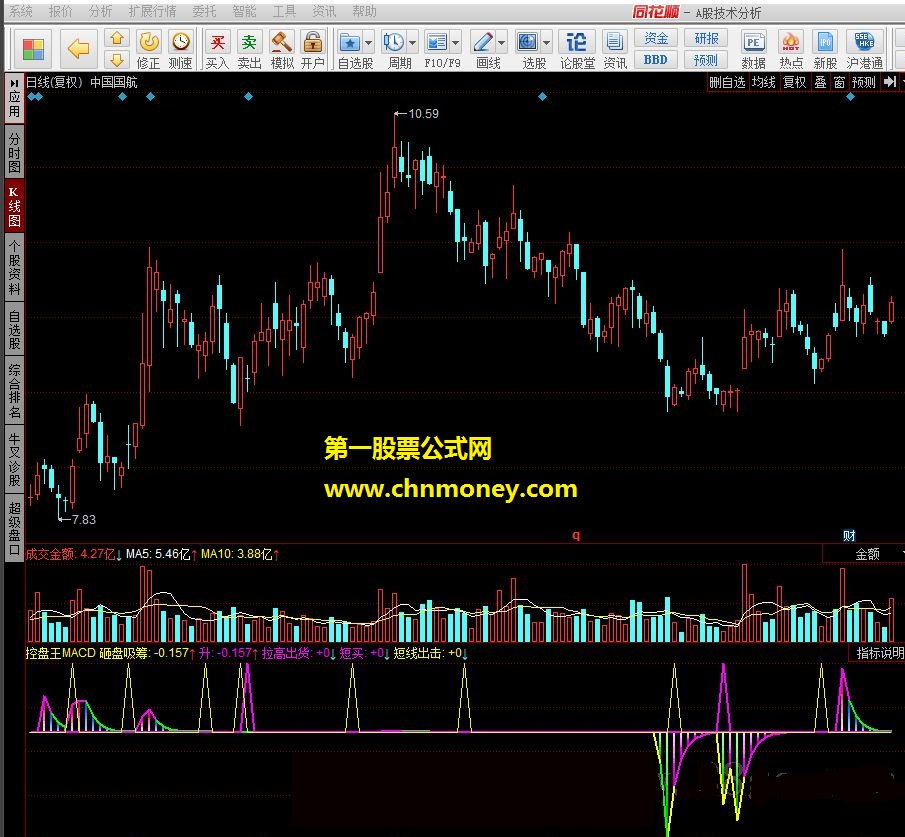Toggle 叠 overlay mode
This screenshot has width=905, height=837.
[820, 82]
